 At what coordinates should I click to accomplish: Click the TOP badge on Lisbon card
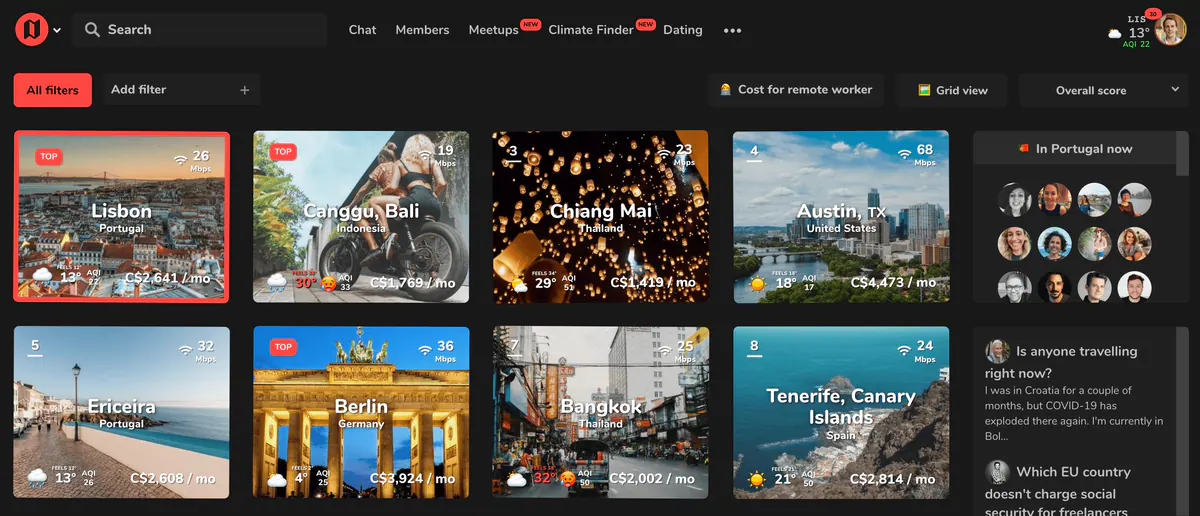point(48,156)
